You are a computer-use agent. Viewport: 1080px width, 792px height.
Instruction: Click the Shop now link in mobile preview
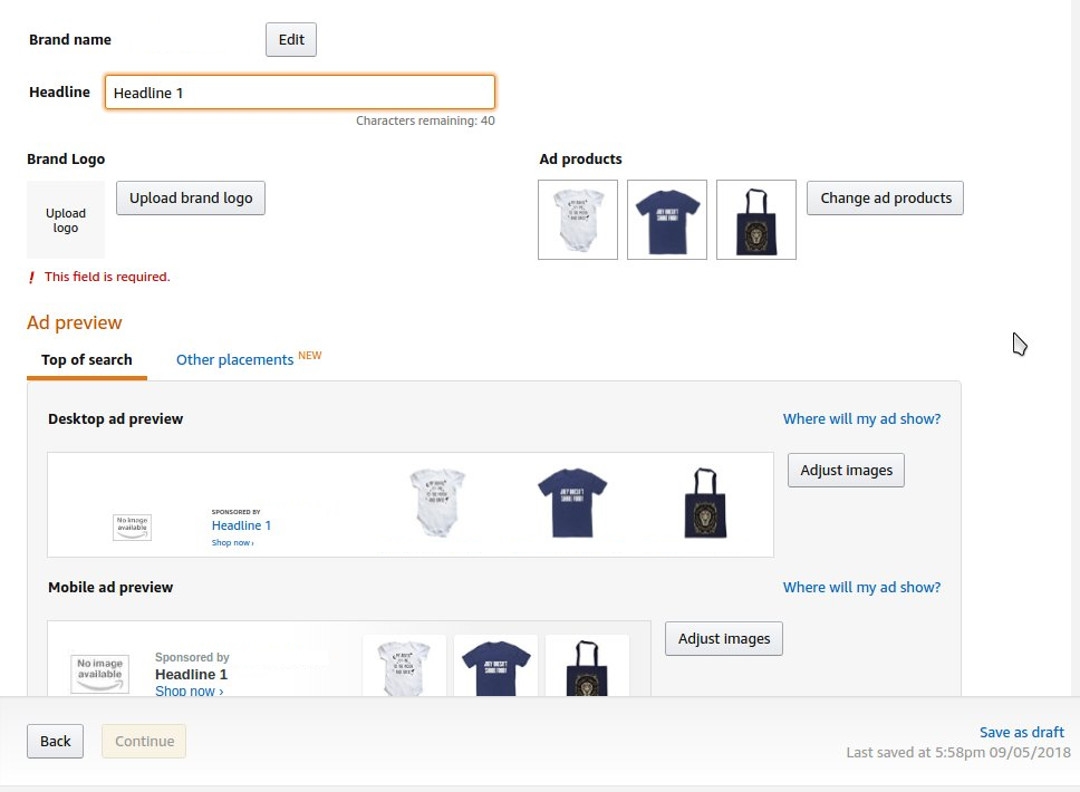click(x=188, y=690)
